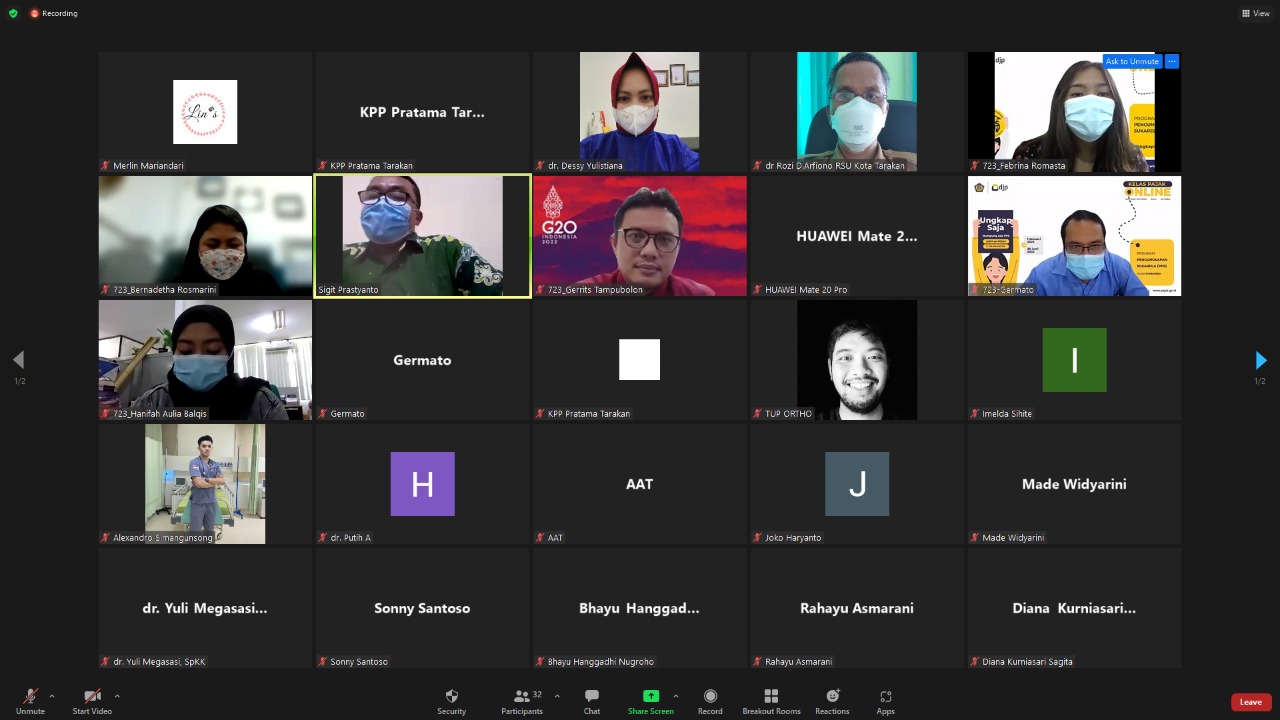Open more options on Febrina Romasta's tile
The width and height of the screenshot is (1280, 720).
tap(1172, 61)
